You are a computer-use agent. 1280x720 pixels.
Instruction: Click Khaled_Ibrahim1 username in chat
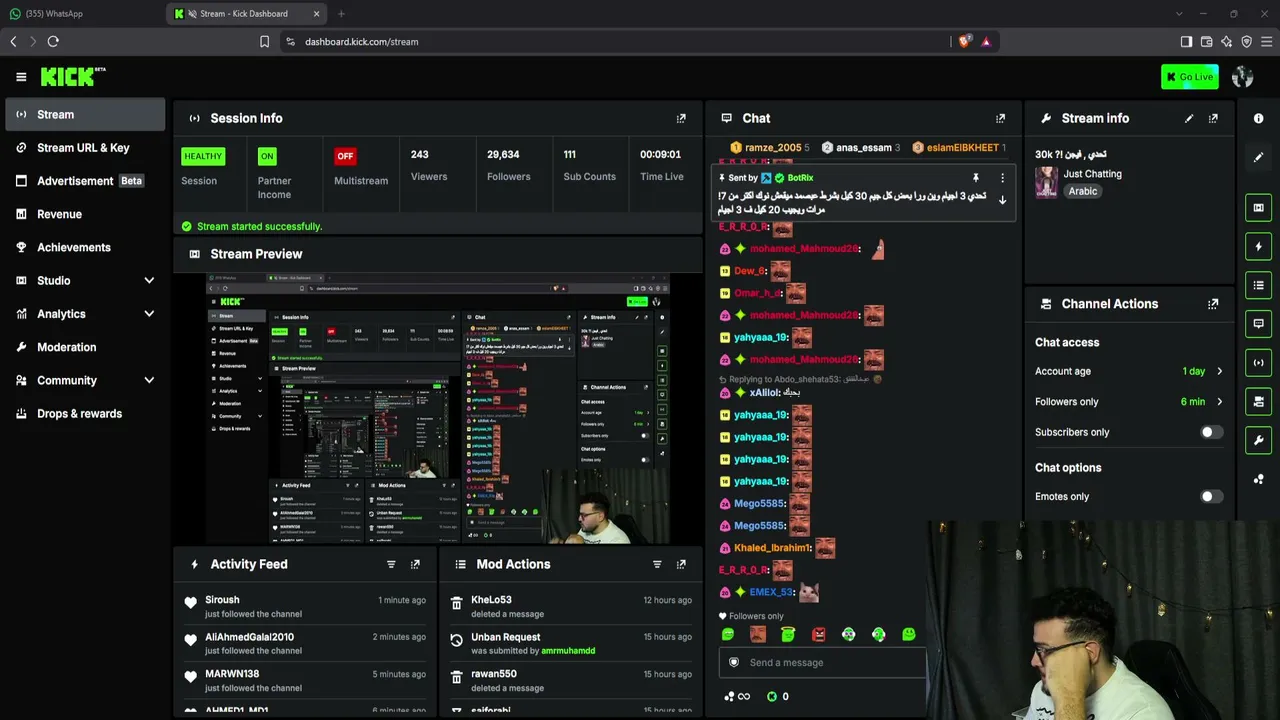[771, 548]
